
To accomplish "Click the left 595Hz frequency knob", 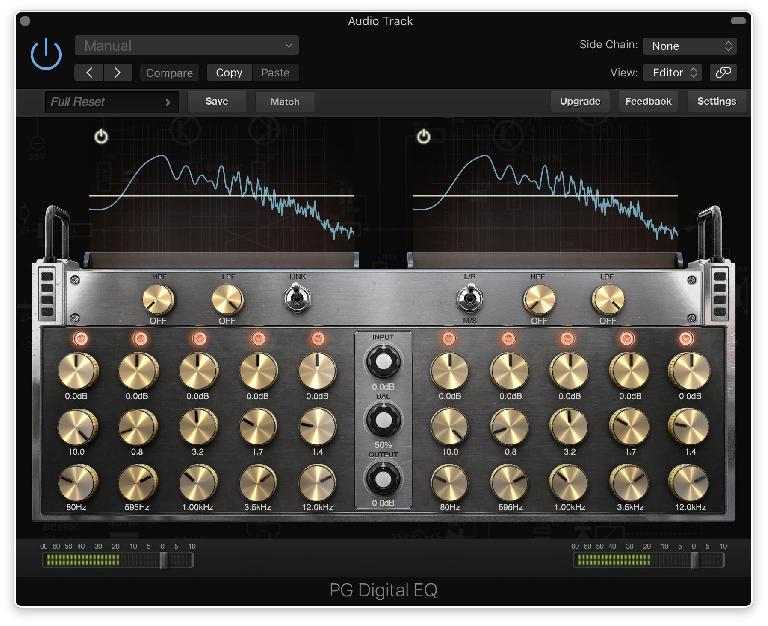I will tap(138, 483).
